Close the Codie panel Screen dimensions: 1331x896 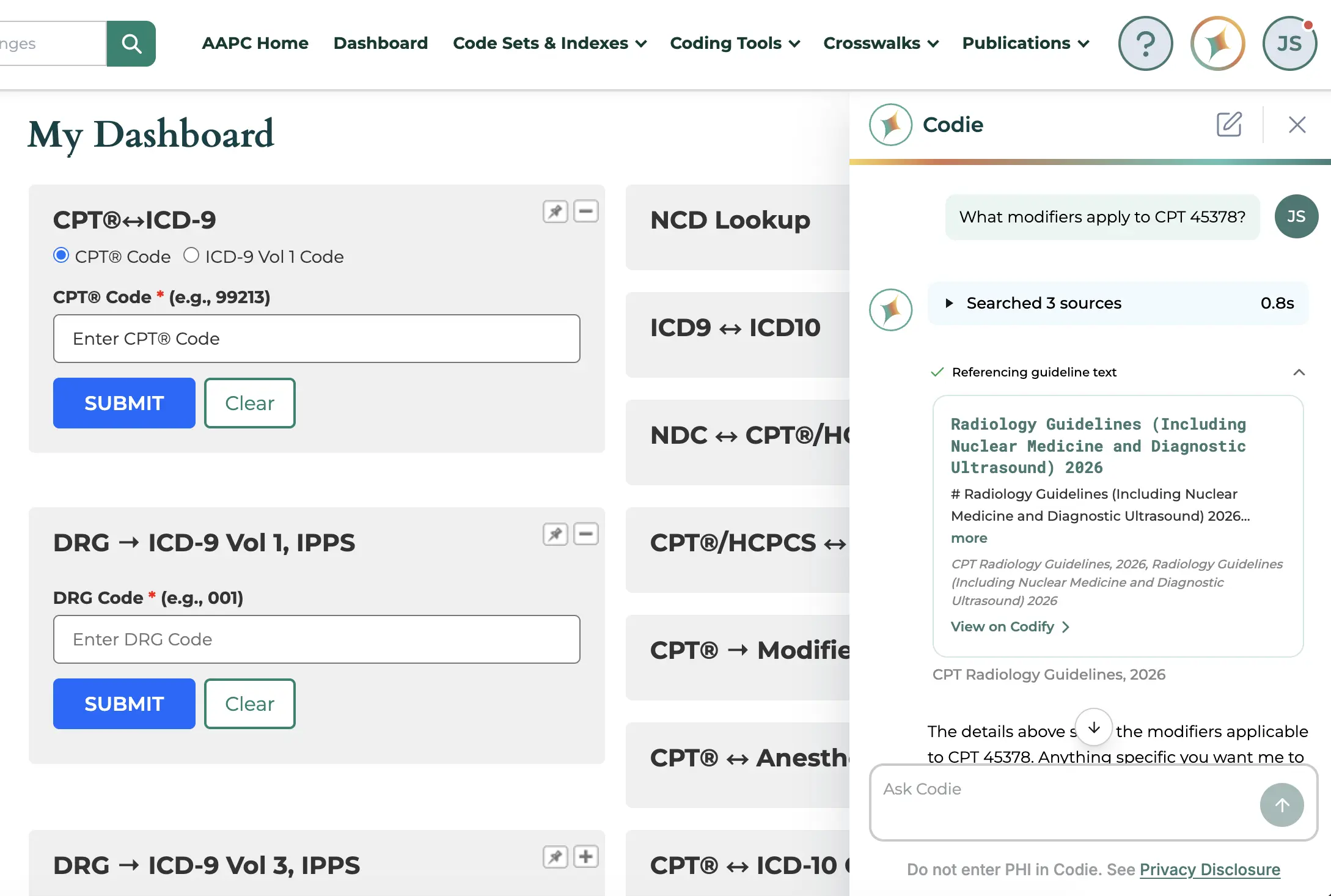coord(1297,125)
